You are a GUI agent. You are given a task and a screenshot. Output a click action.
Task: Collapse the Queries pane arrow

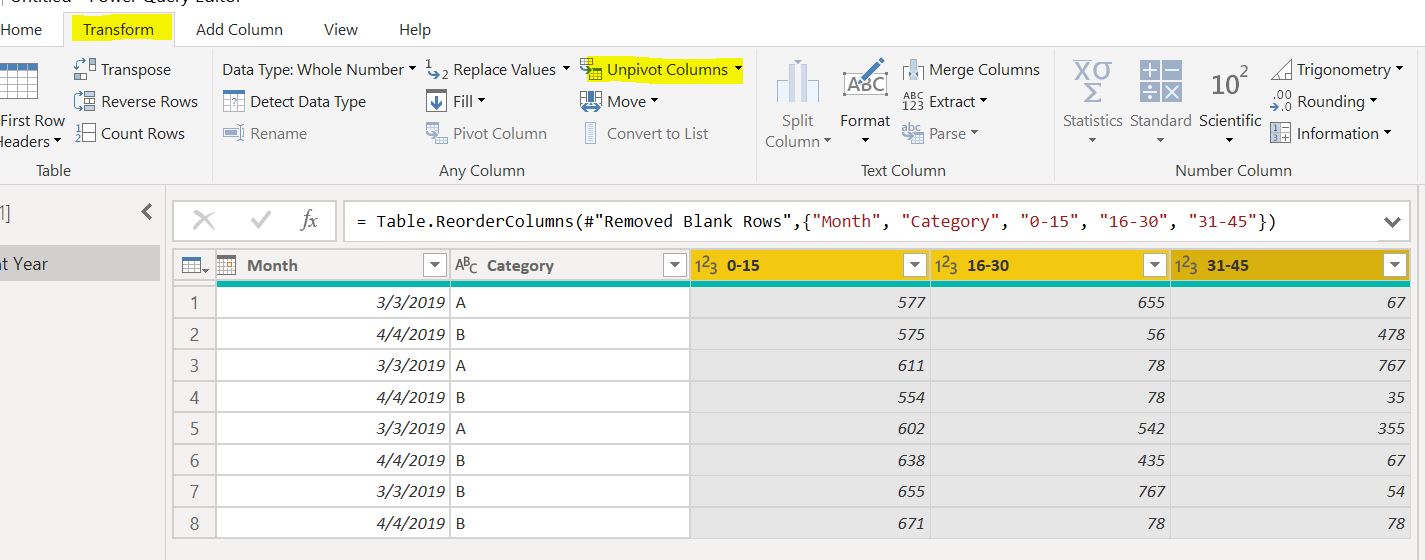(147, 212)
